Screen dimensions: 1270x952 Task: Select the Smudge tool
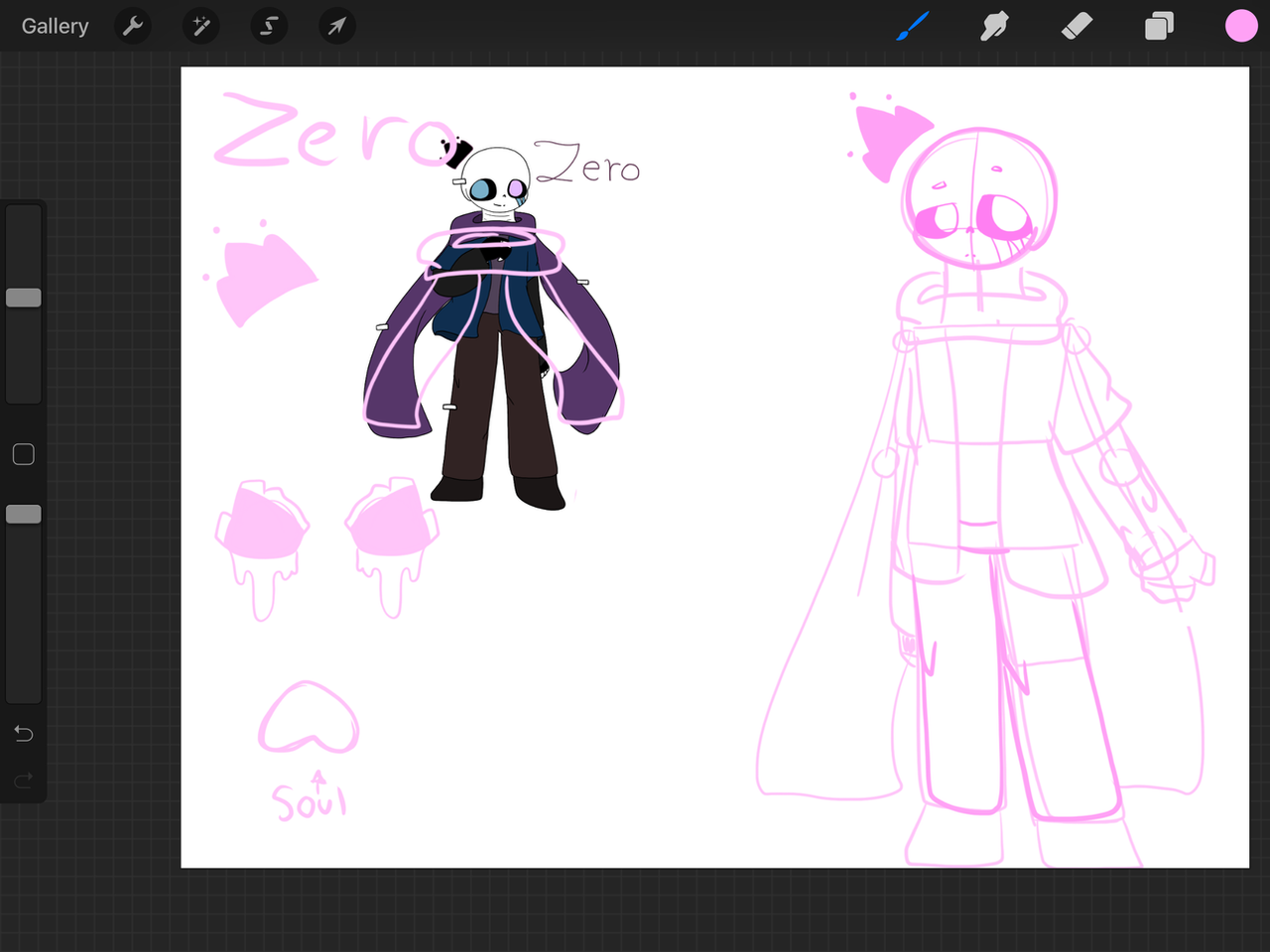coord(994,26)
